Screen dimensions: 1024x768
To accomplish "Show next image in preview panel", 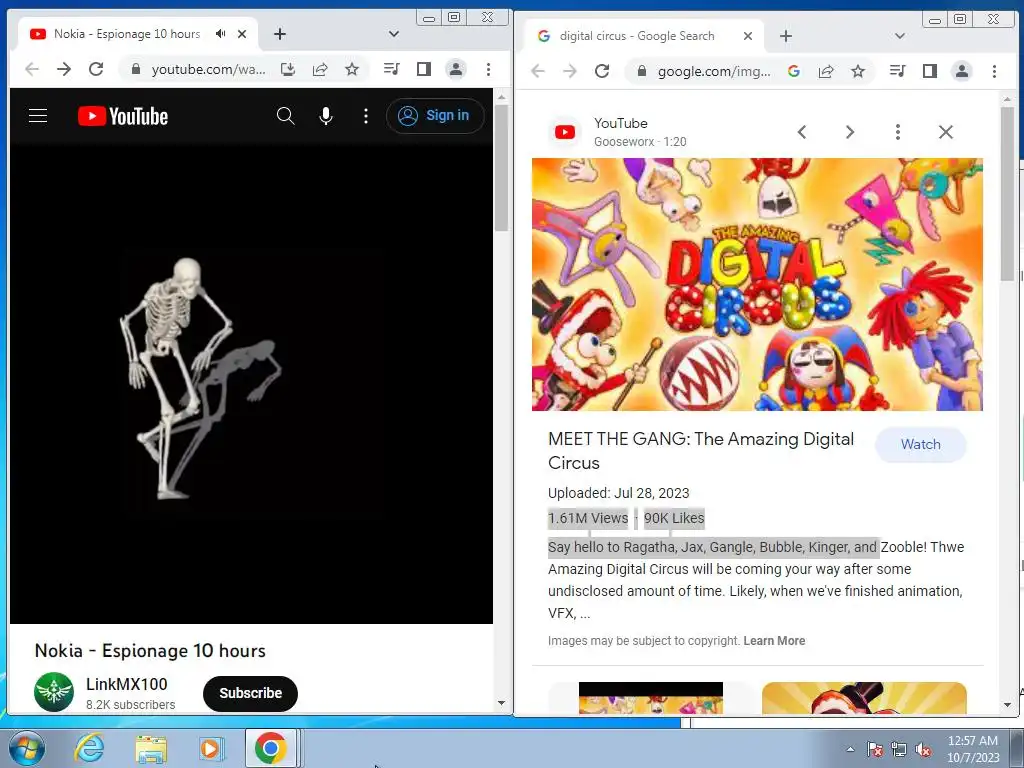I will pos(850,132).
